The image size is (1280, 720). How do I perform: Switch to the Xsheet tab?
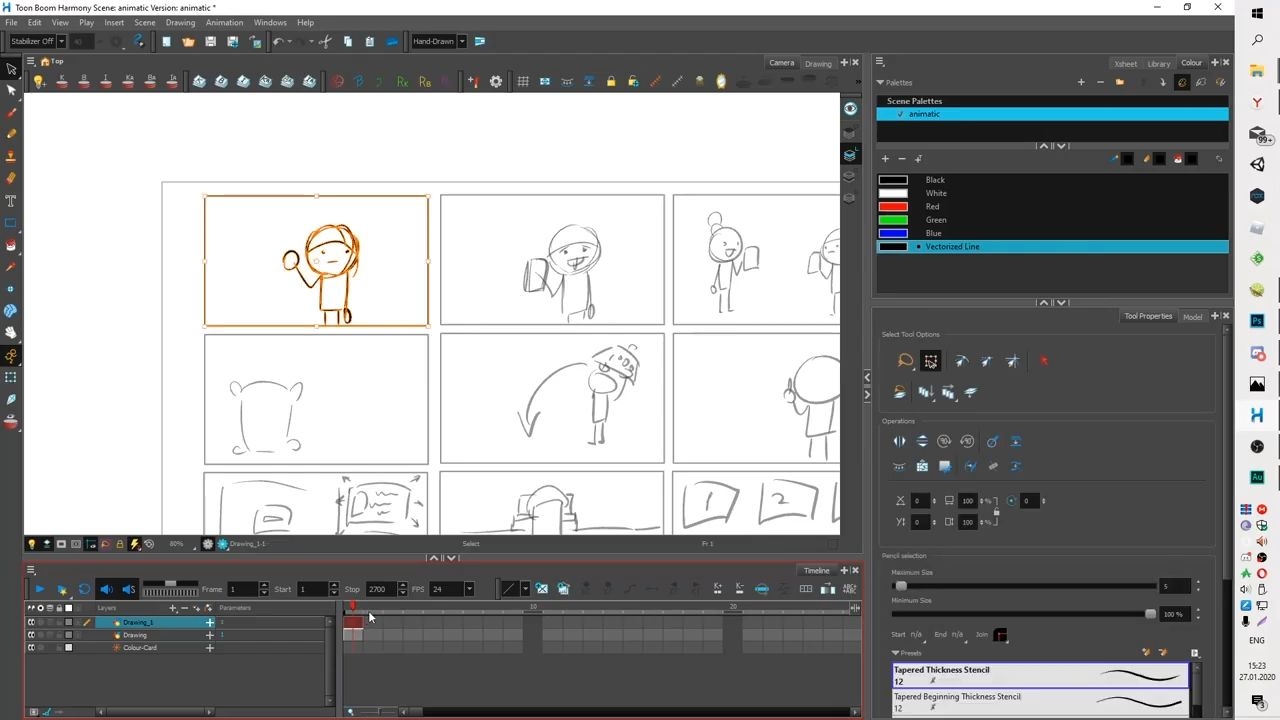pos(1126,63)
